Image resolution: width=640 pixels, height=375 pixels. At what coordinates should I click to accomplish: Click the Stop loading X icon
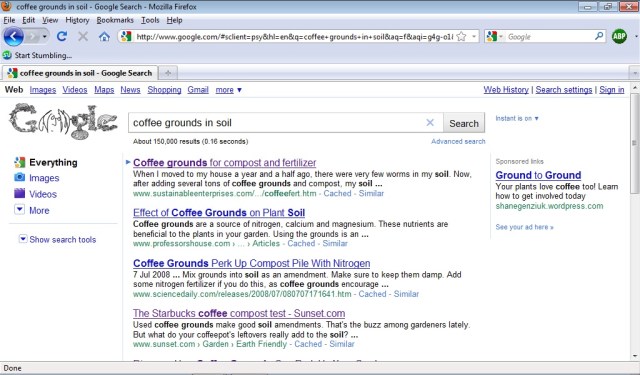coord(83,37)
